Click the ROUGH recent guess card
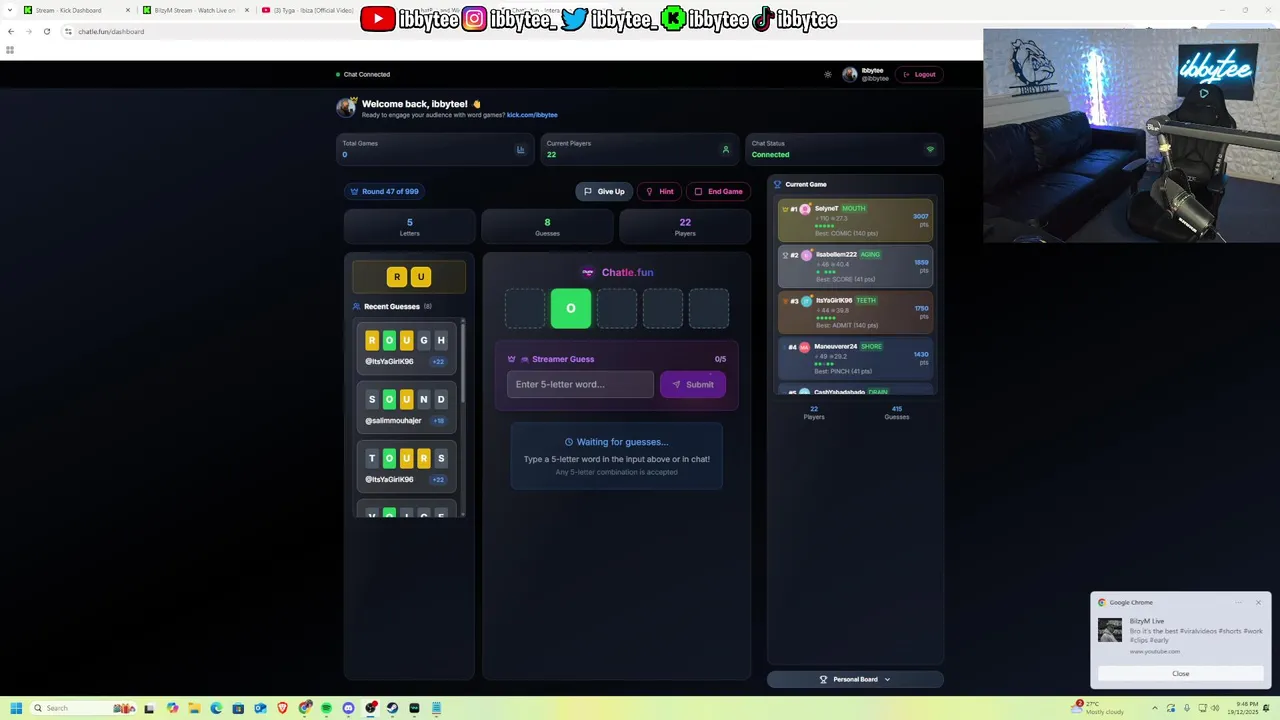This screenshot has height=720, width=1280. tap(406, 349)
